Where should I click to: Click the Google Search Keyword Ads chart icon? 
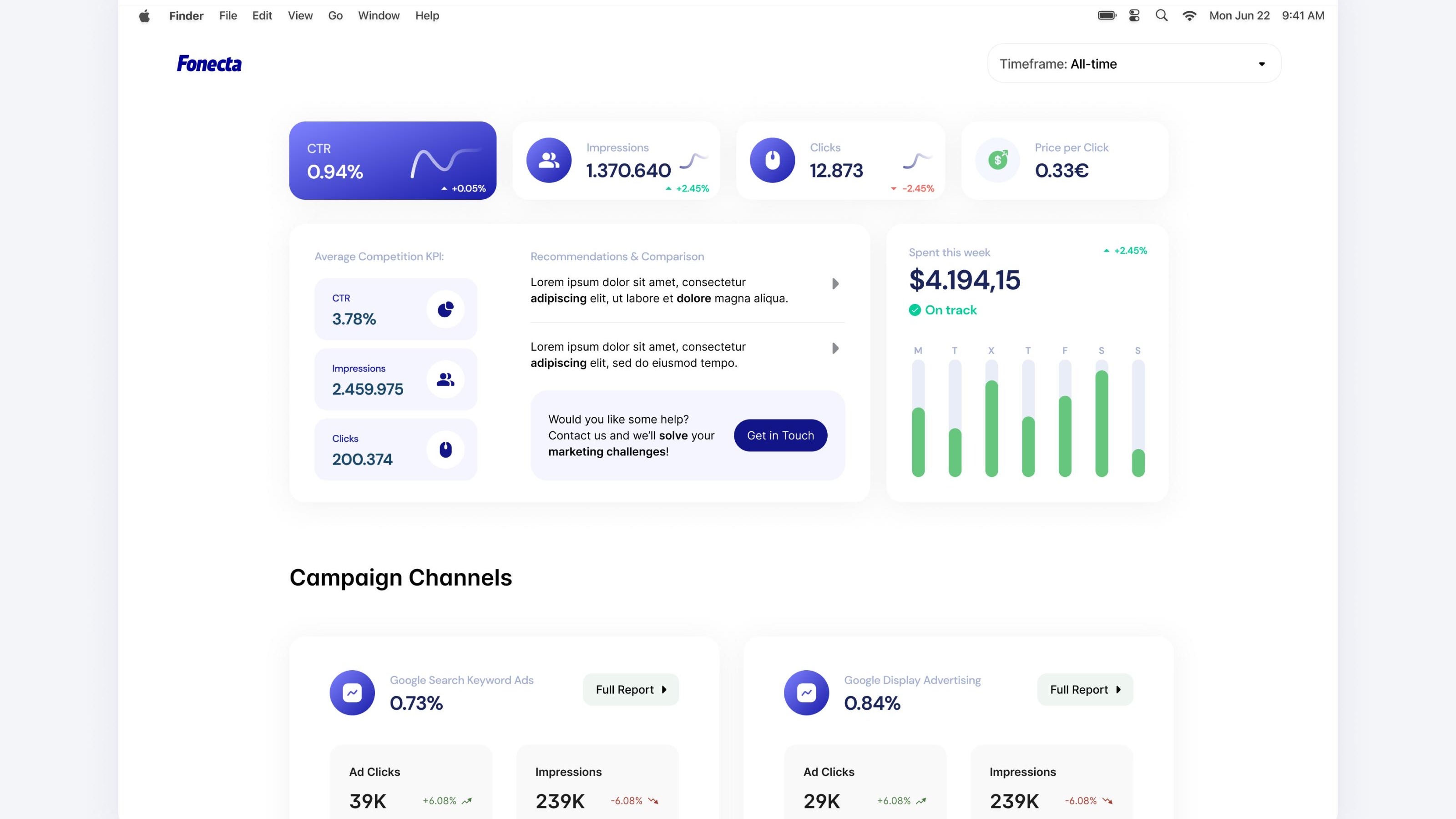(352, 693)
